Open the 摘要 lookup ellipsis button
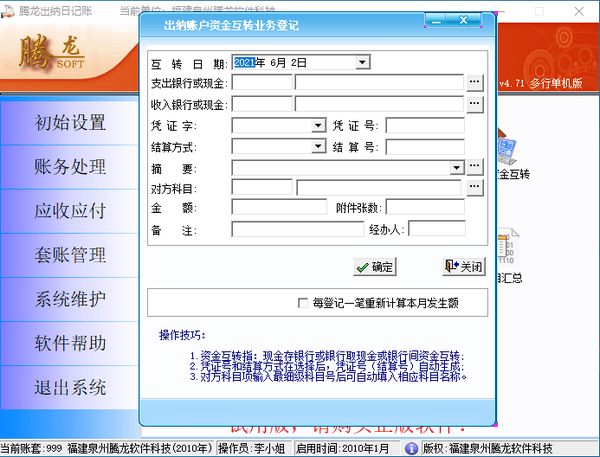The image size is (600, 457). click(x=475, y=166)
